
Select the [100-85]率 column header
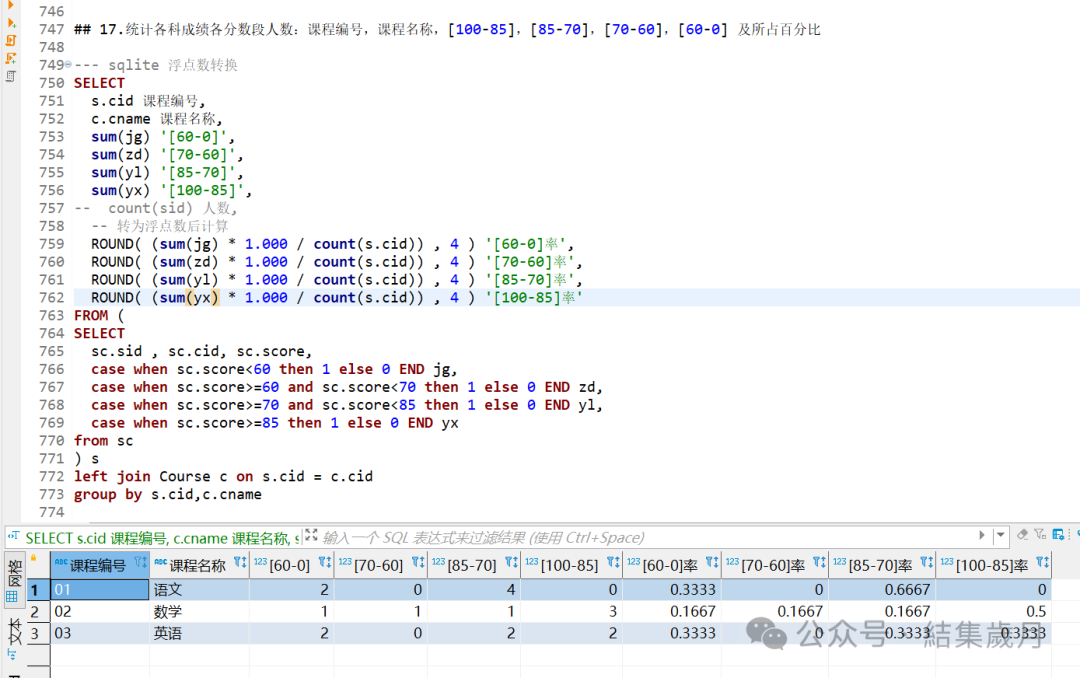pos(992,566)
